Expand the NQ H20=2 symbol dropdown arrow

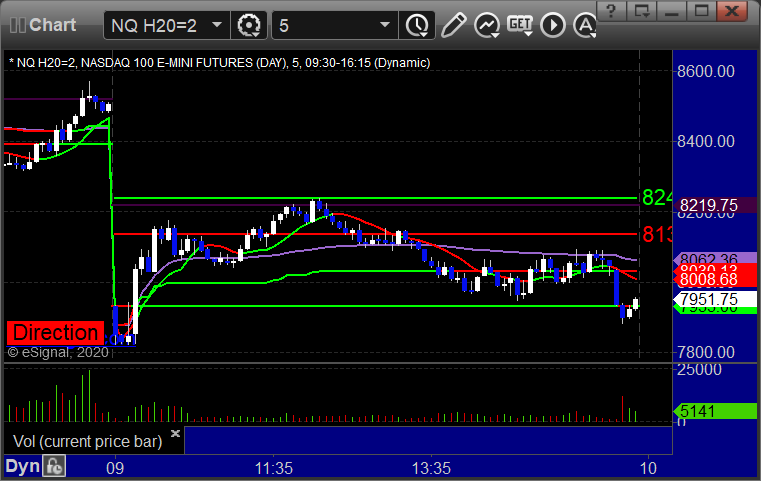217,24
